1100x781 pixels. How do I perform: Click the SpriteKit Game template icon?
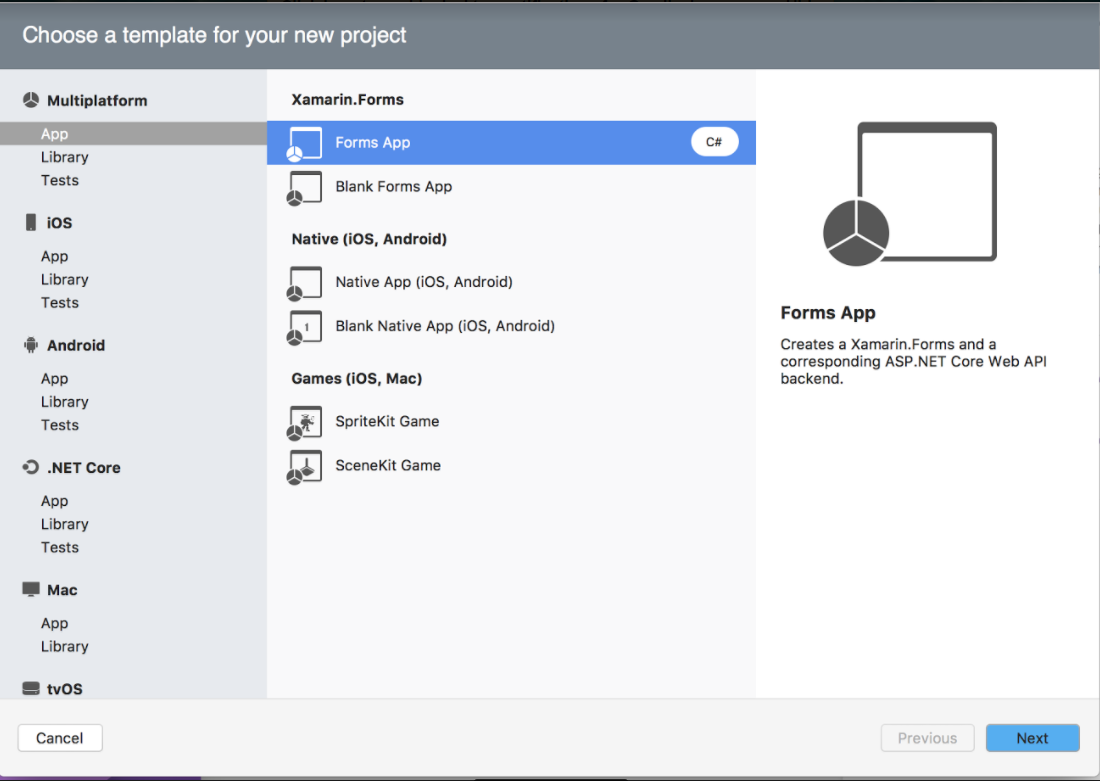tap(304, 423)
